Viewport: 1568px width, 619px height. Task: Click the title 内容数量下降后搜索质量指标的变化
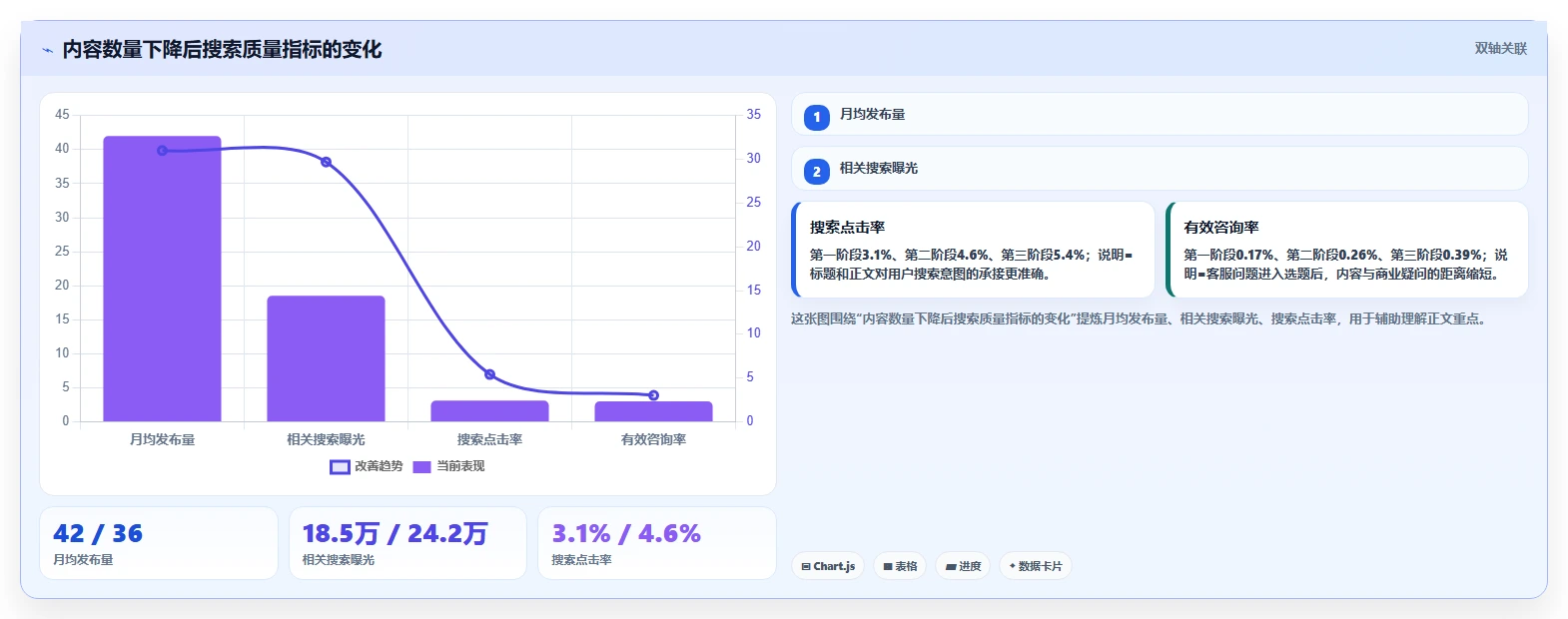(x=222, y=49)
